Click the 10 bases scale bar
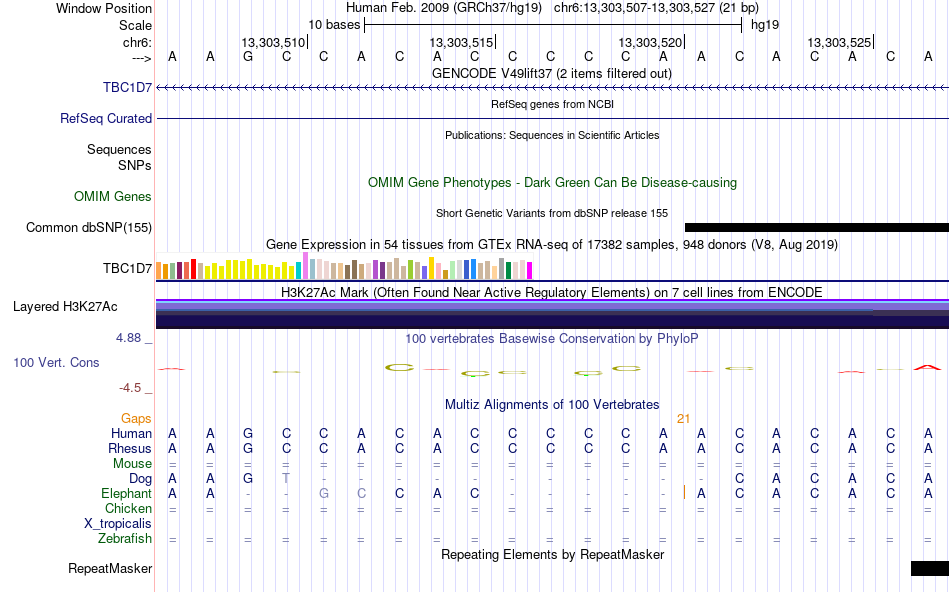Screen dimensions: 950x592 pos(553,25)
